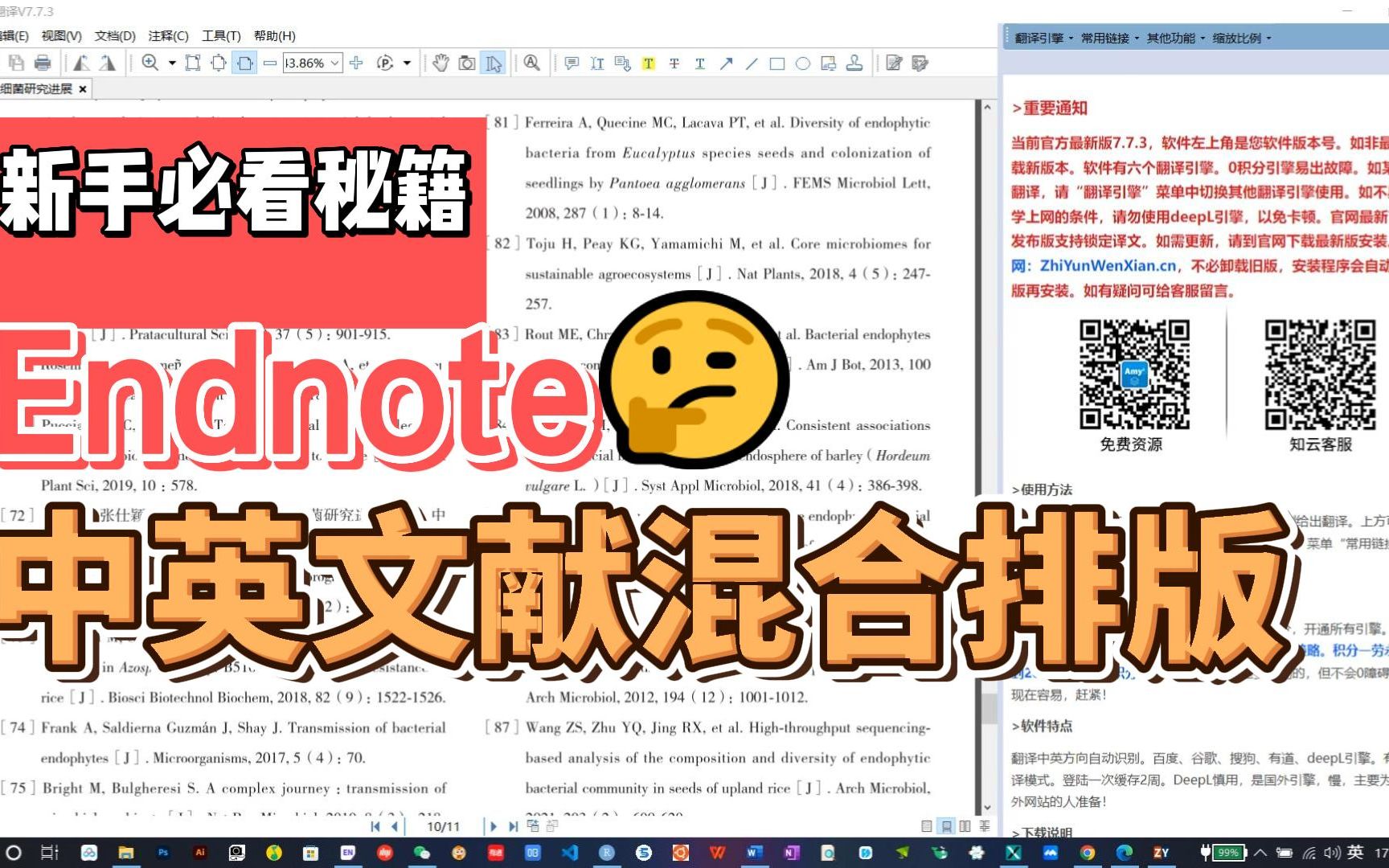This screenshot has height=868, width=1389.
Task: Select the oval drawing tool
Action: point(803,63)
